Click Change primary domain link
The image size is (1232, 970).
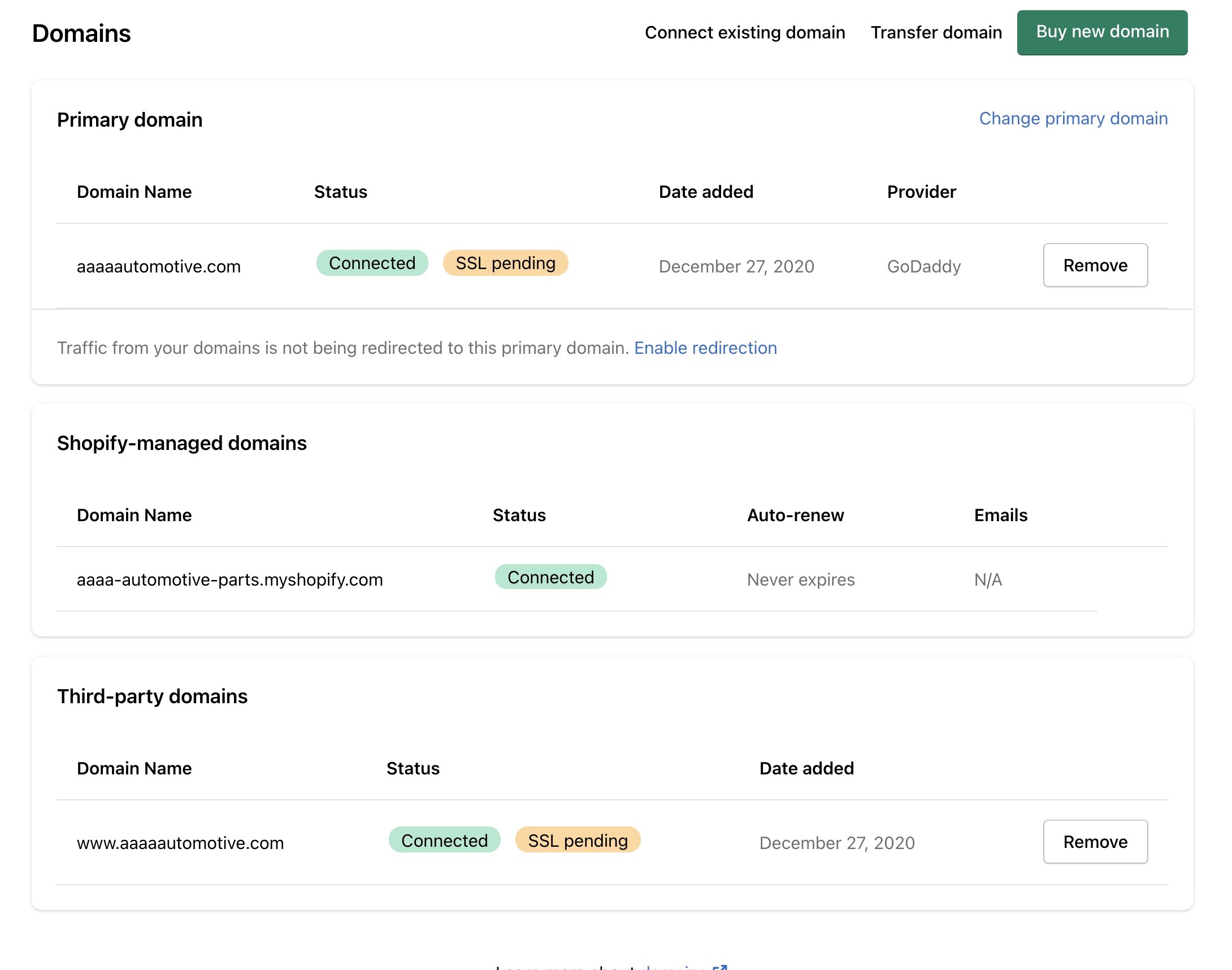coord(1073,118)
